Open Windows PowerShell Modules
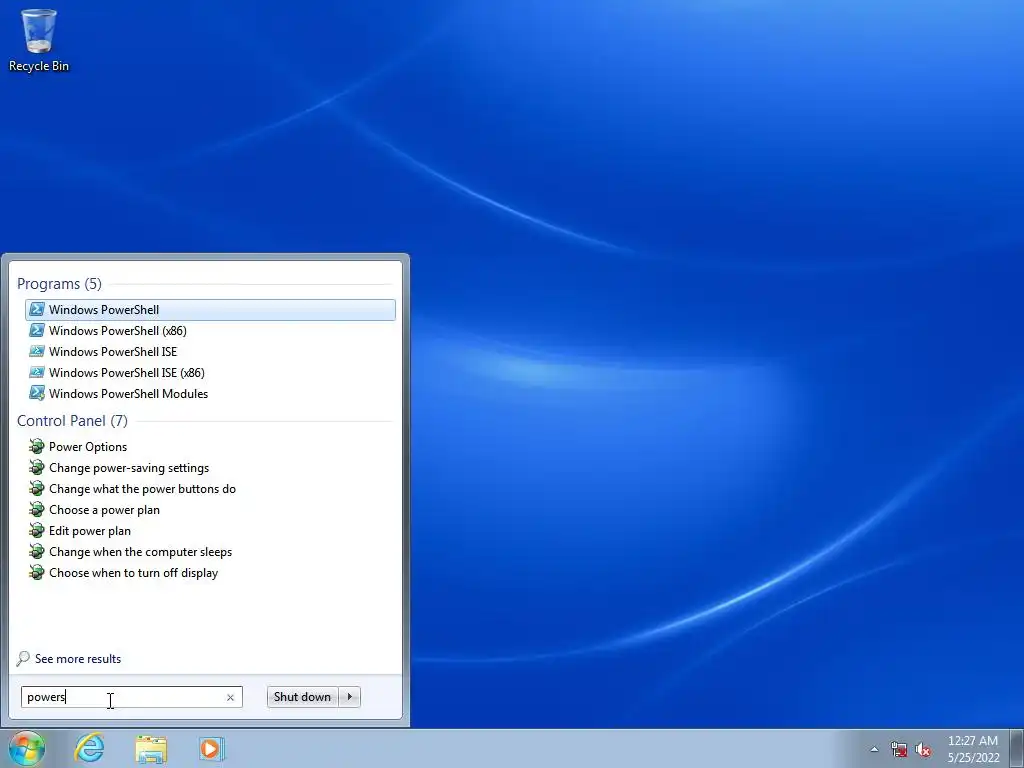 (x=210, y=393)
